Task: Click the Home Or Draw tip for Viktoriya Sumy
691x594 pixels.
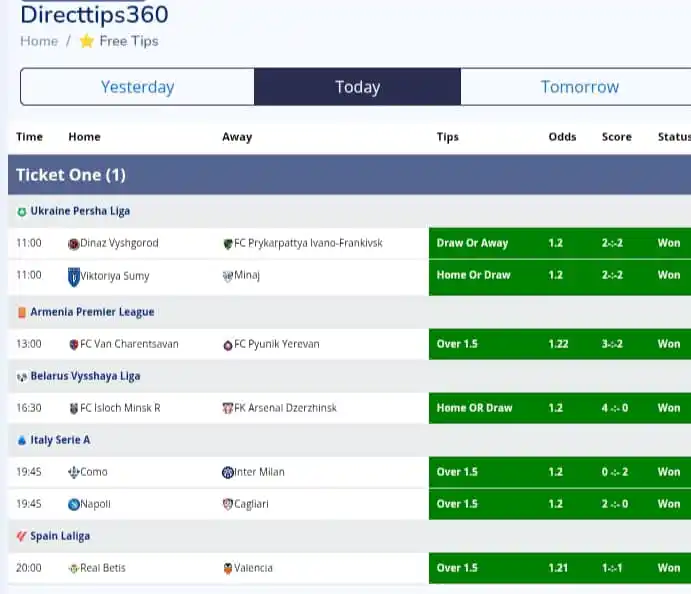Action: tap(473, 275)
